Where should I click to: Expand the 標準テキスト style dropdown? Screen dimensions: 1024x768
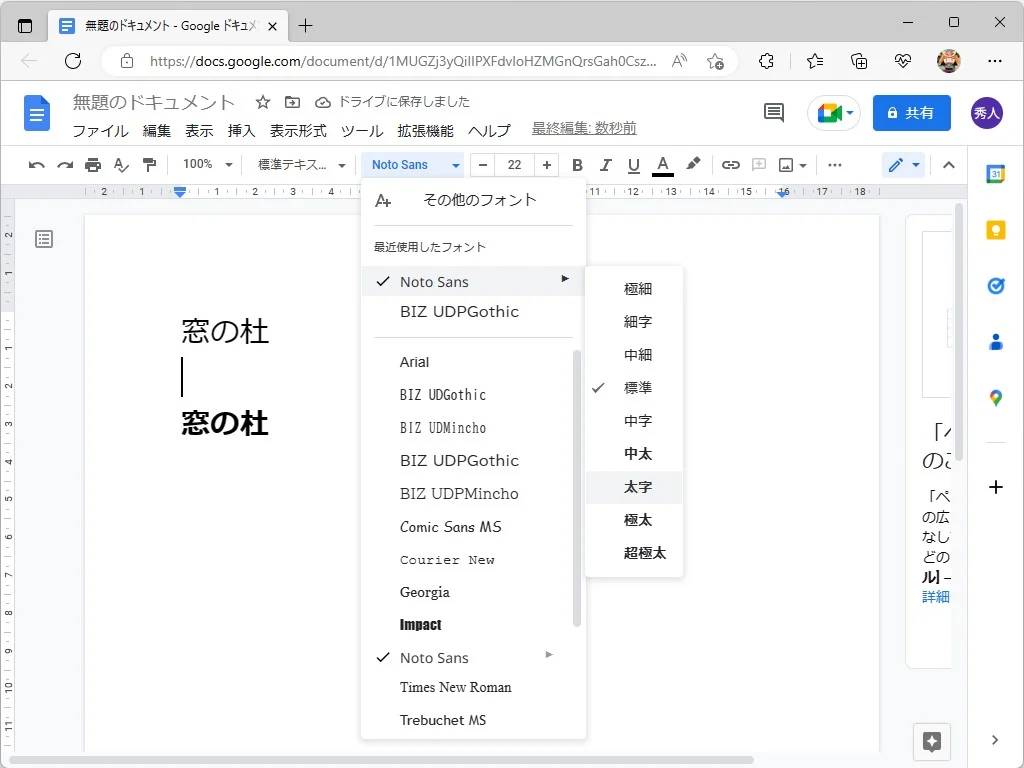coord(301,165)
